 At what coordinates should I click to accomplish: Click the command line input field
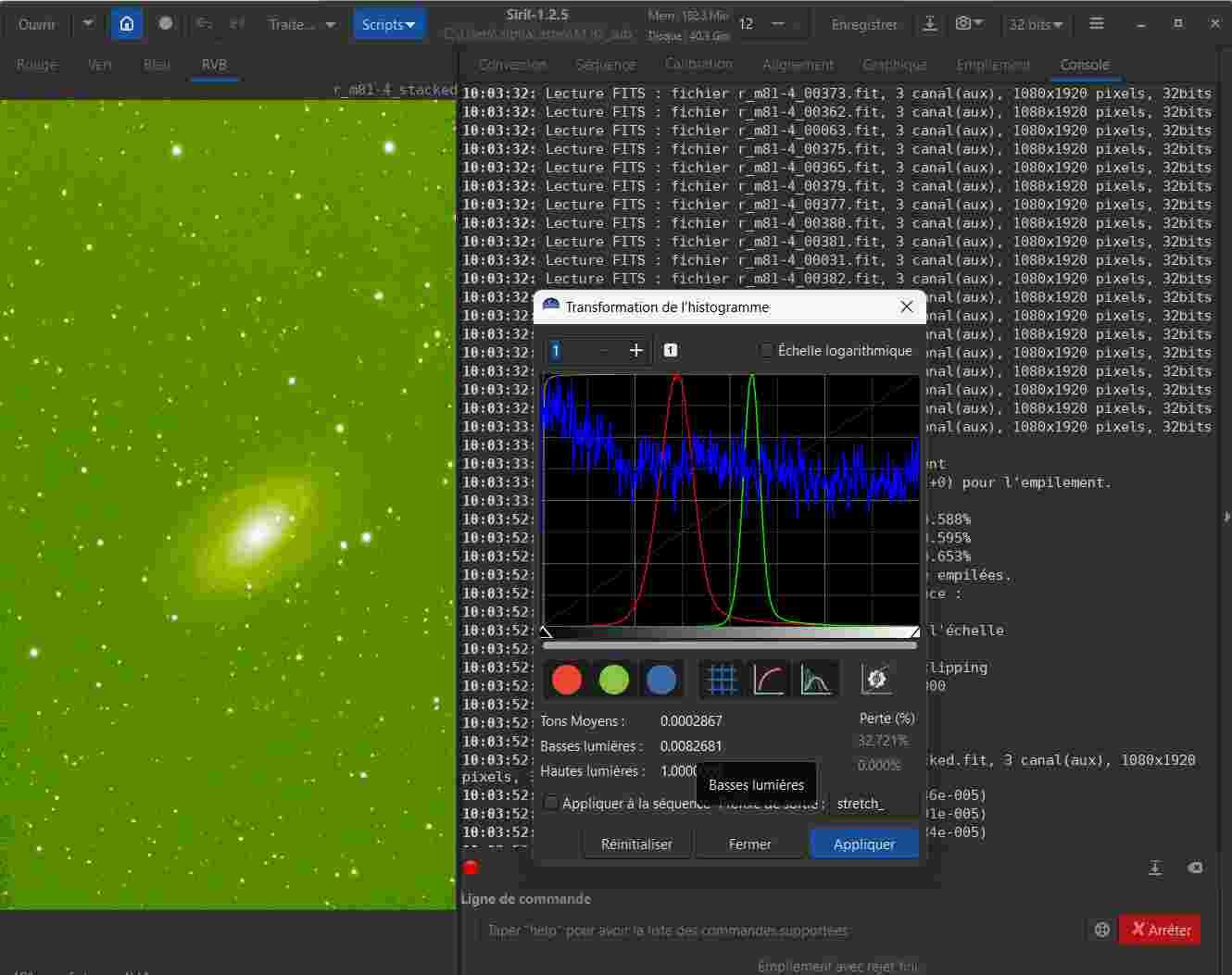778,930
